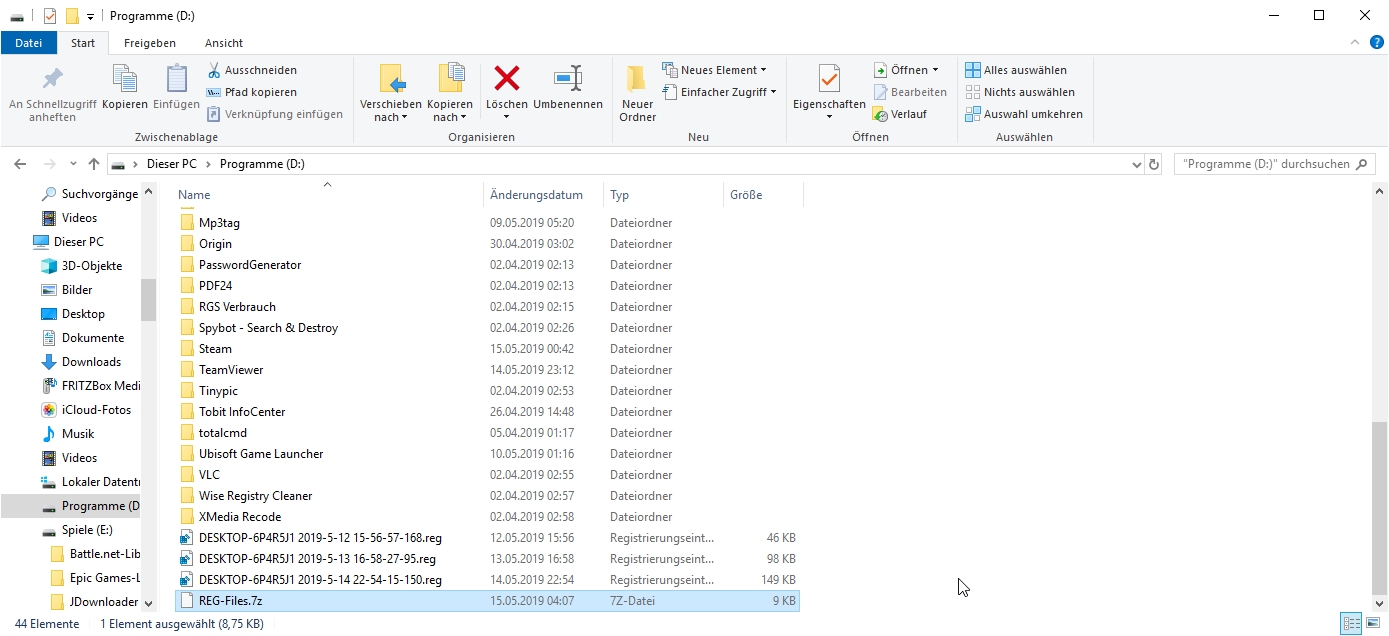Click Bearbeiten in the ribbon
This screenshot has height=636, width=1389.
[x=910, y=92]
